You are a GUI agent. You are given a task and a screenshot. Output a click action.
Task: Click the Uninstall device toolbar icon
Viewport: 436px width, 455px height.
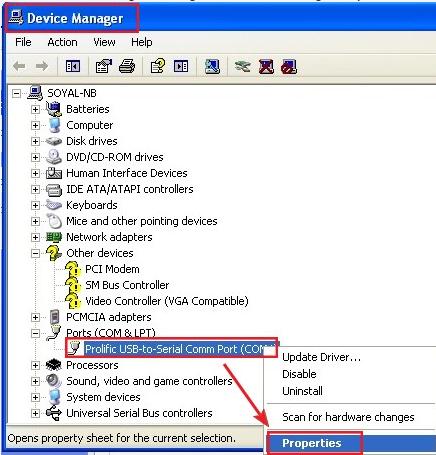click(x=266, y=66)
